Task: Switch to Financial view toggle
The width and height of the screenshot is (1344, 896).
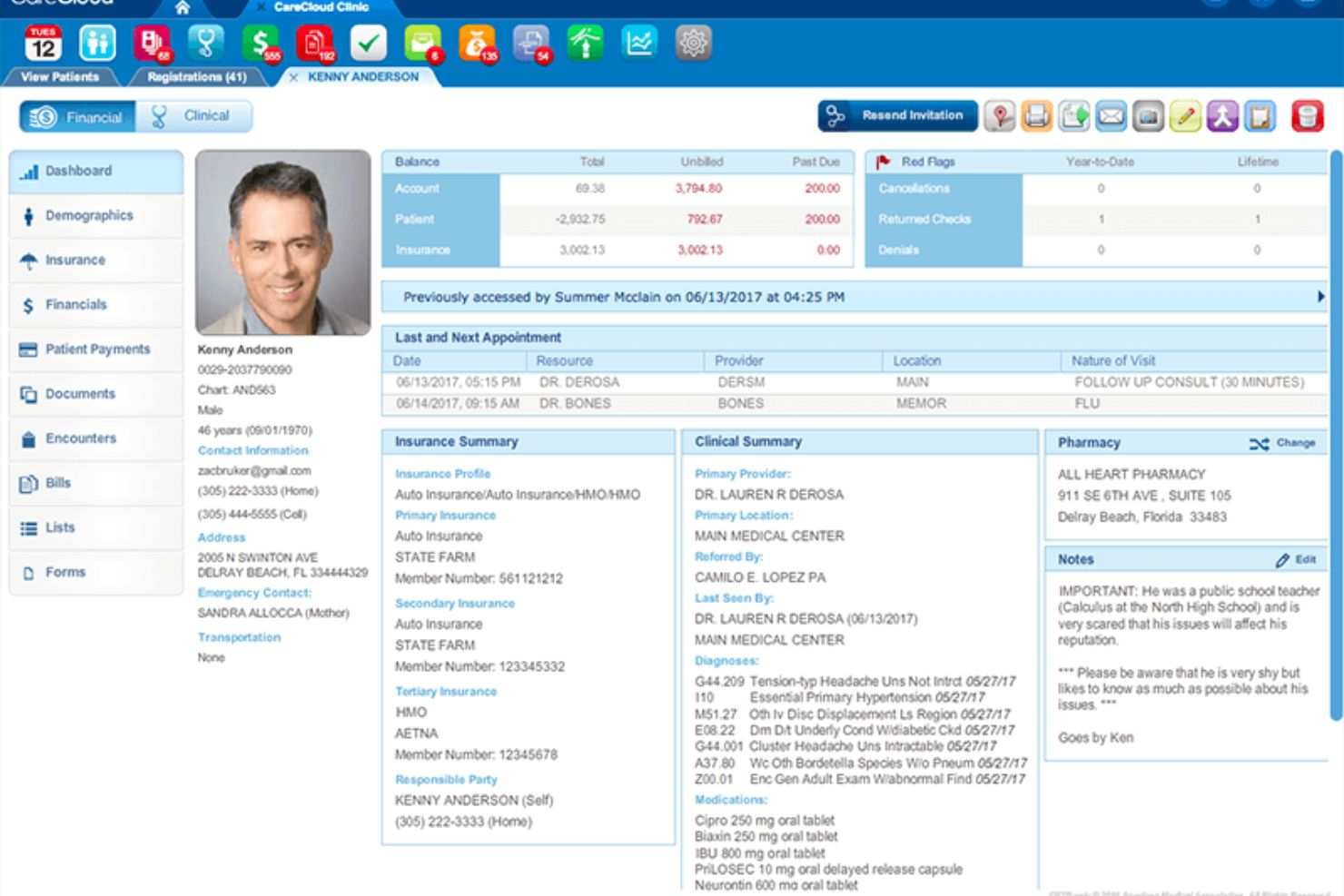Action: pos(77,117)
